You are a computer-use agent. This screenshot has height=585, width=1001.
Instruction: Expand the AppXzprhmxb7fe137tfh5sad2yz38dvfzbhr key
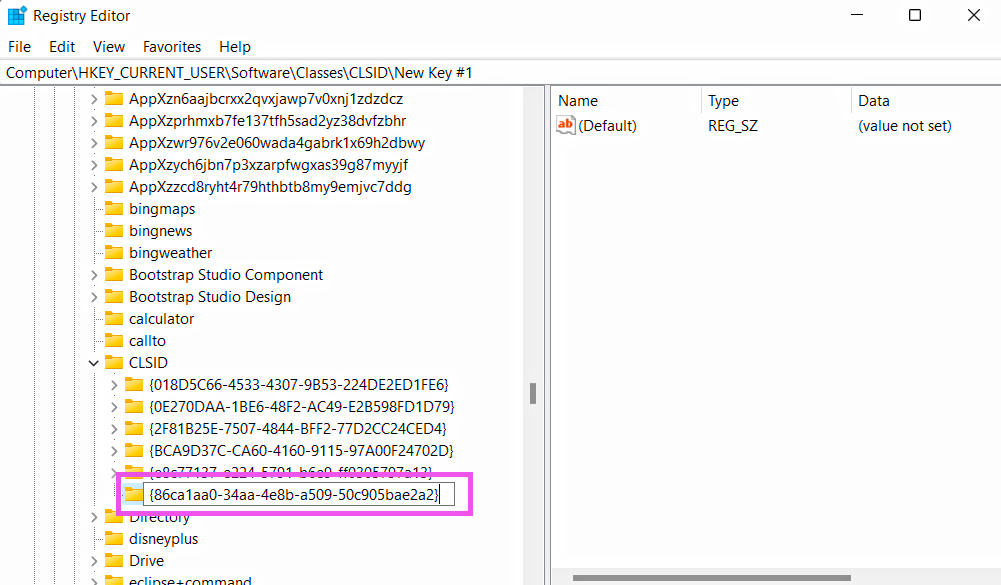click(x=94, y=121)
